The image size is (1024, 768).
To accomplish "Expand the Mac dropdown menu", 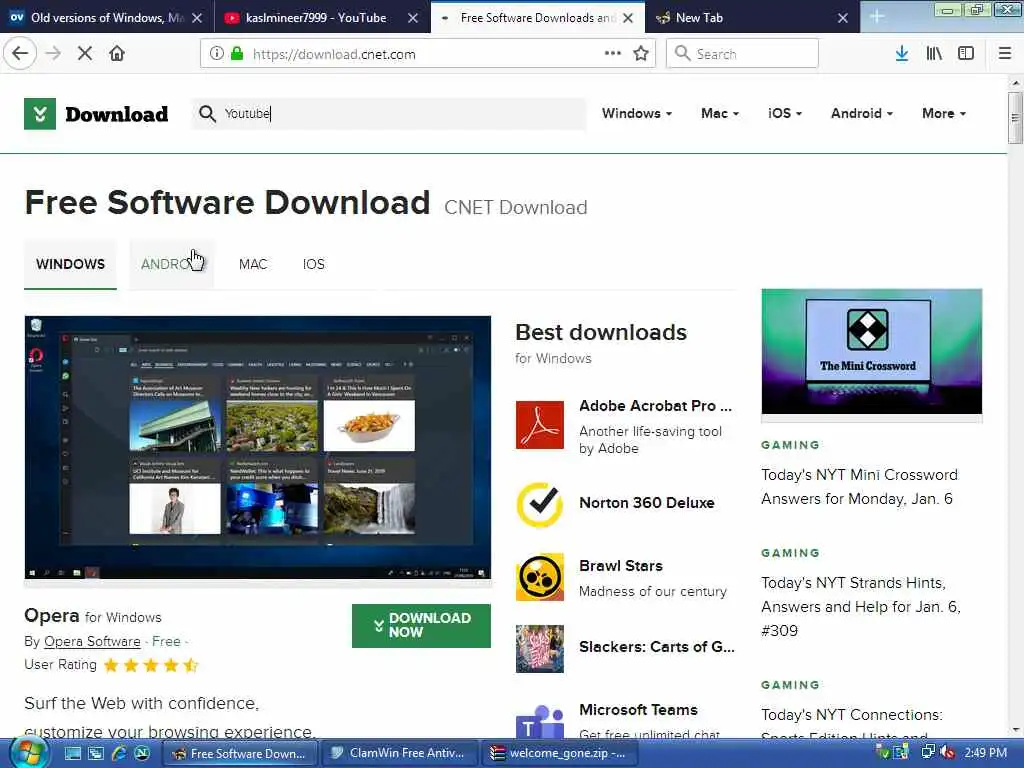I will point(720,113).
